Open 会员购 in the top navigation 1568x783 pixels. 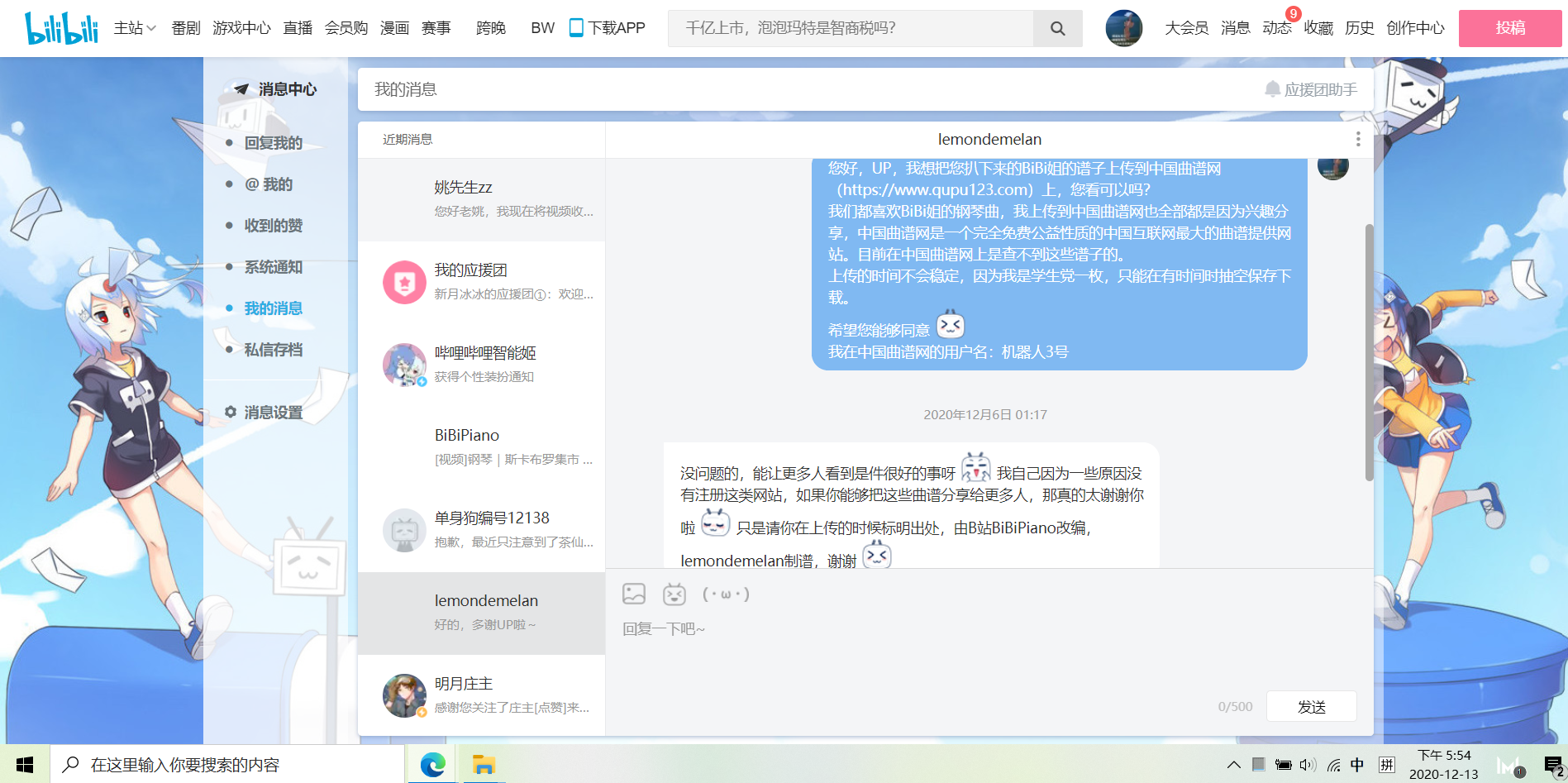tap(346, 28)
